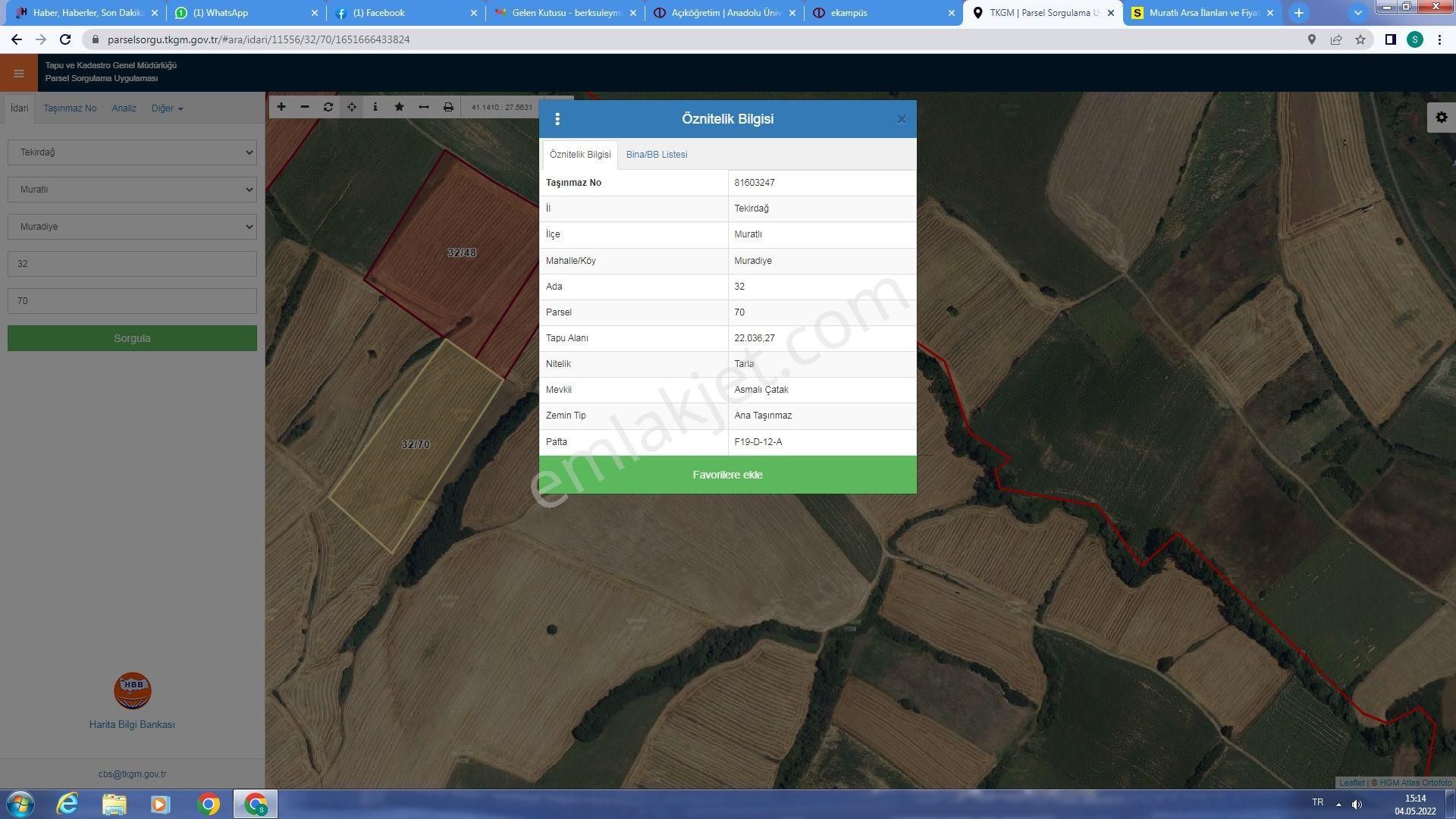Image resolution: width=1456 pixels, height=819 pixels.
Task: Go back in browser history
Action: (x=17, y=39)
